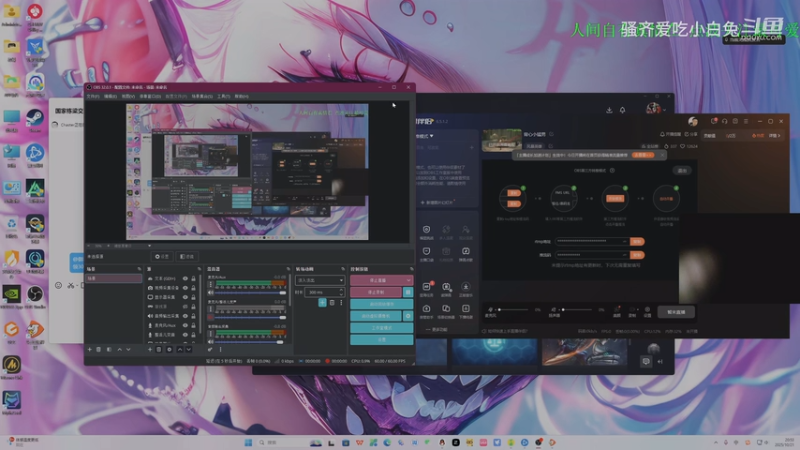Image resolution: width=800 pixels, height=450 pixels.
Task: Open virtual camera settings gear in Controls
Action: [x=408, y=316]
